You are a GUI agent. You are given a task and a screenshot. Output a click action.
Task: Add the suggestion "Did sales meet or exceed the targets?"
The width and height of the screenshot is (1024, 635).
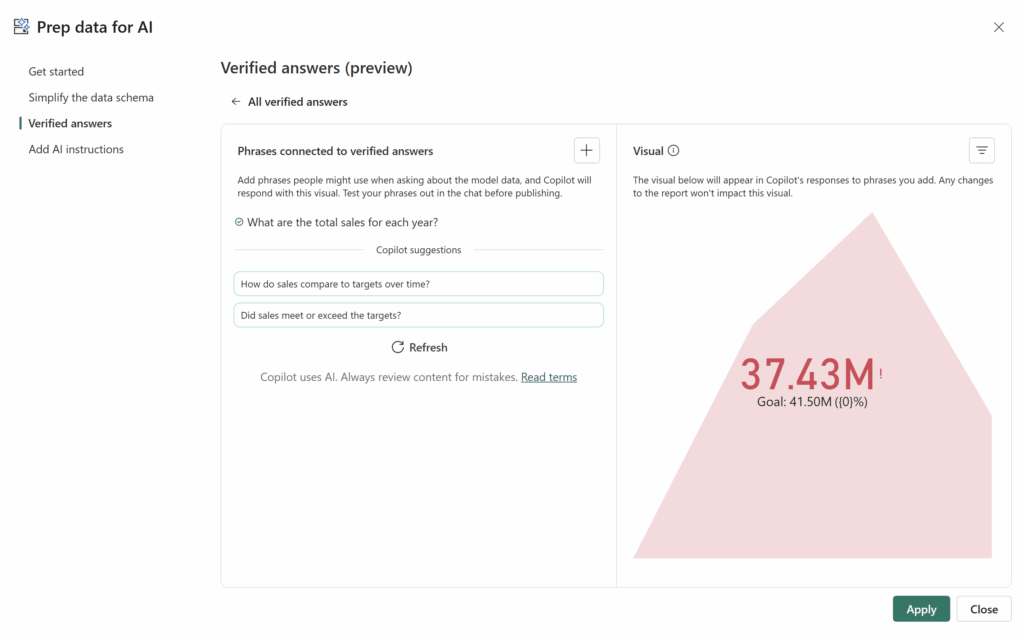[418, 315]
